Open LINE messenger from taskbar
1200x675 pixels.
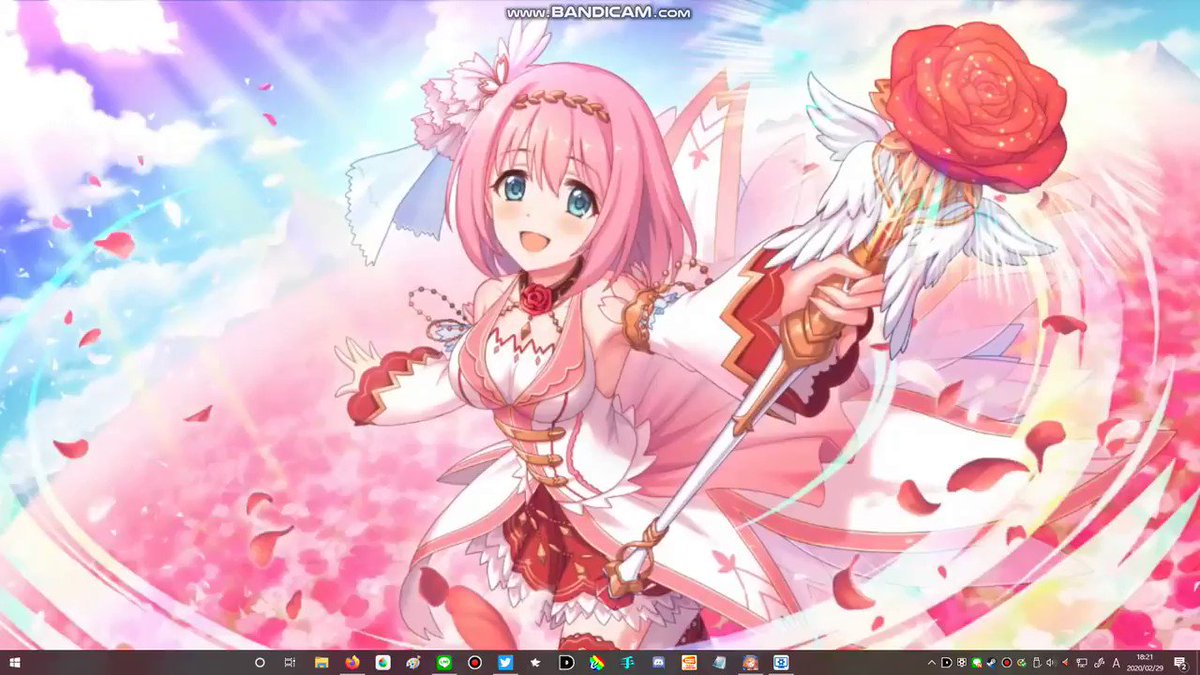click(444, 662)
